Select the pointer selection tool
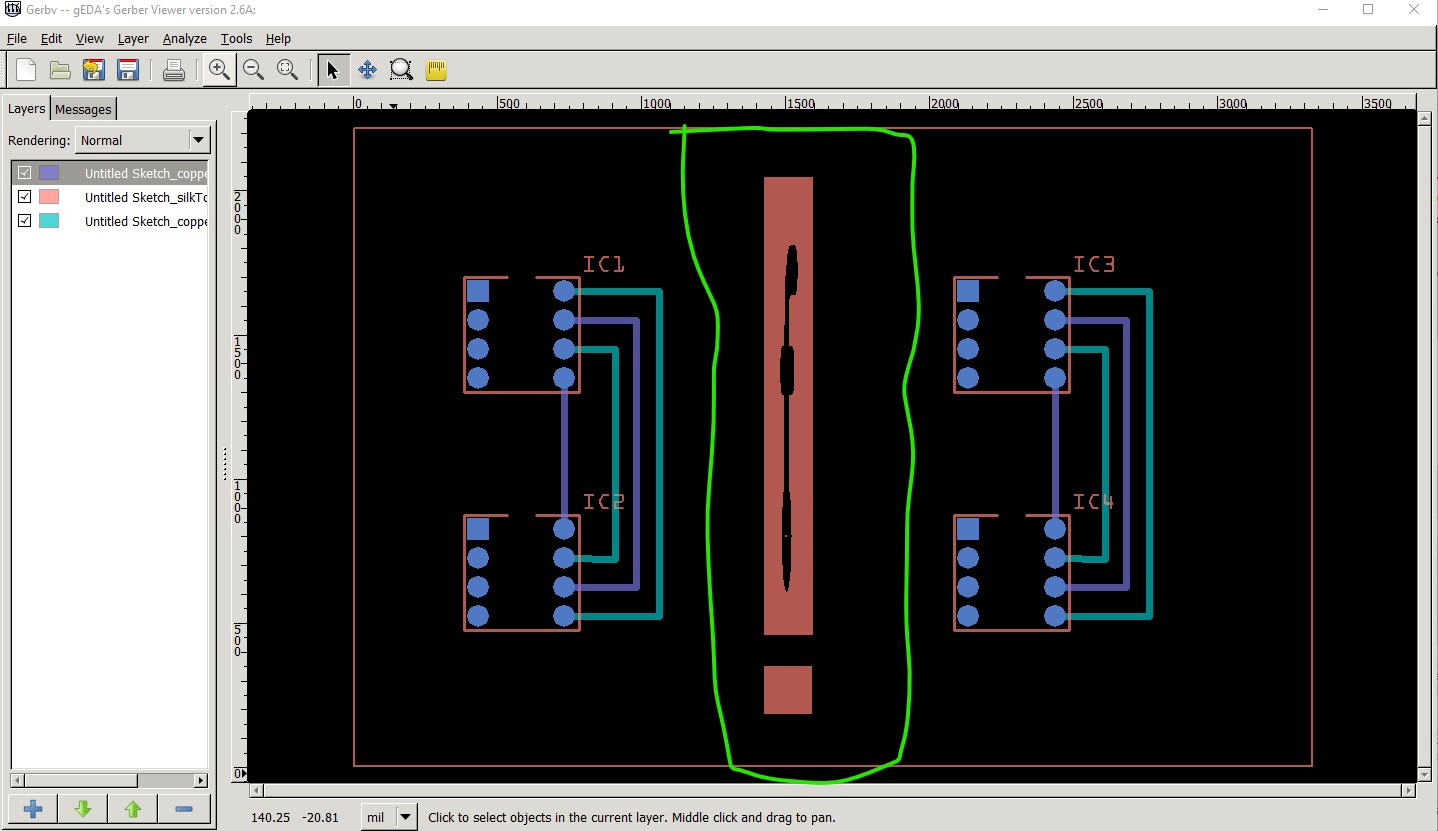Viewport: 1438px width, 831px height. (x=333, y=70)
